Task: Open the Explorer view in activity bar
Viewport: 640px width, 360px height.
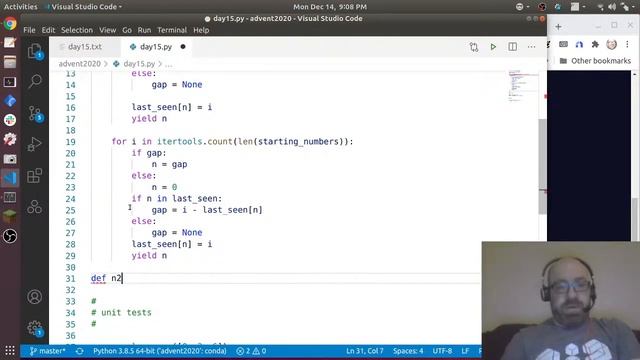Action: tap(35, 51)
